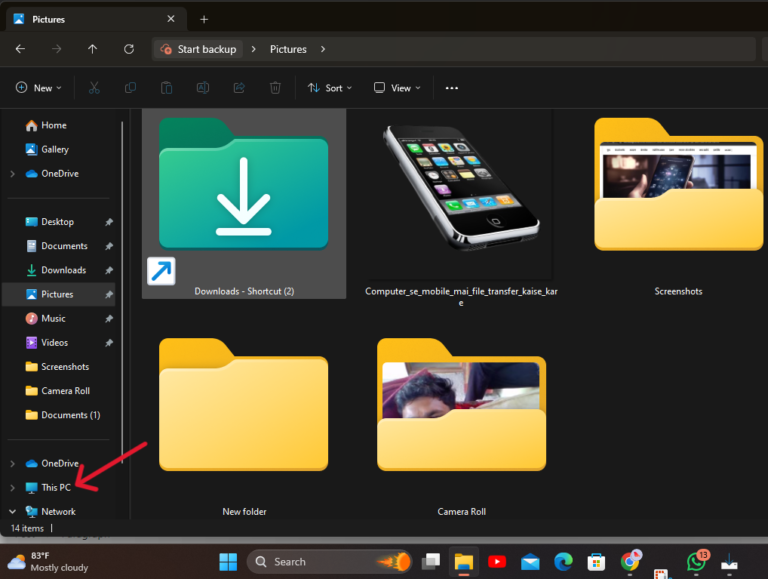The width and height of the screenshot is (768, 579).
Task: Click the Copy icon in toolbar
Action: pyautogui.click(x=130, y=88)
